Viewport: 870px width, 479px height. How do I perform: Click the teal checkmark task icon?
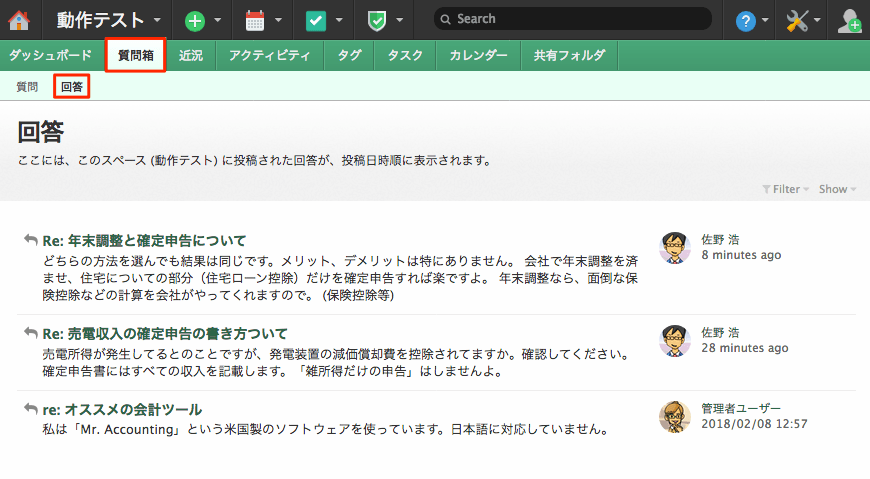point(315,20)
